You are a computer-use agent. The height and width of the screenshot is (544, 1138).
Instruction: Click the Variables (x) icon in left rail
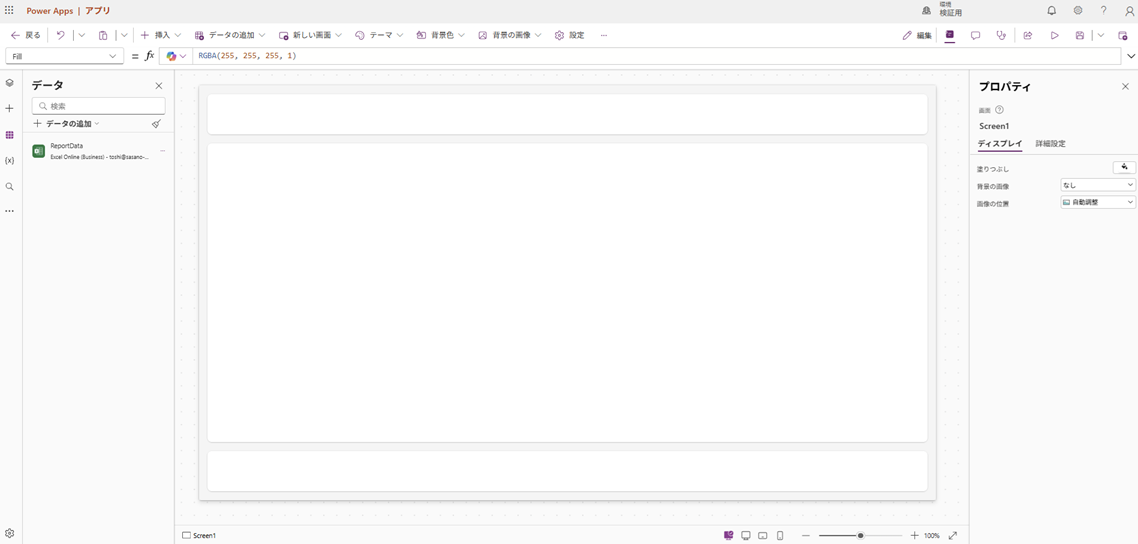pos(9,161)
